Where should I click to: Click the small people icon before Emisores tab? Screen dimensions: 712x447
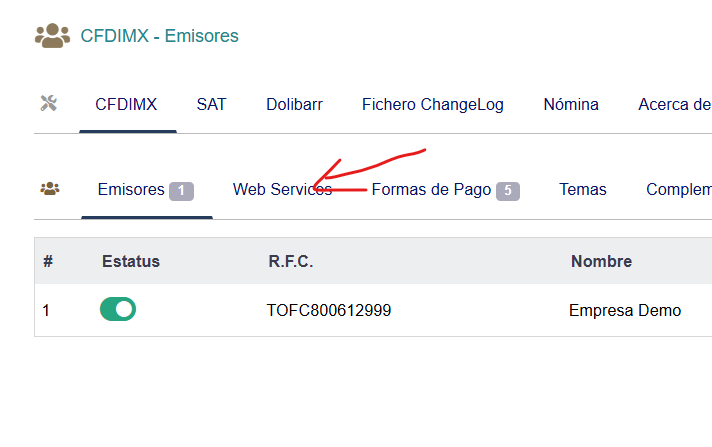(50, 189)
